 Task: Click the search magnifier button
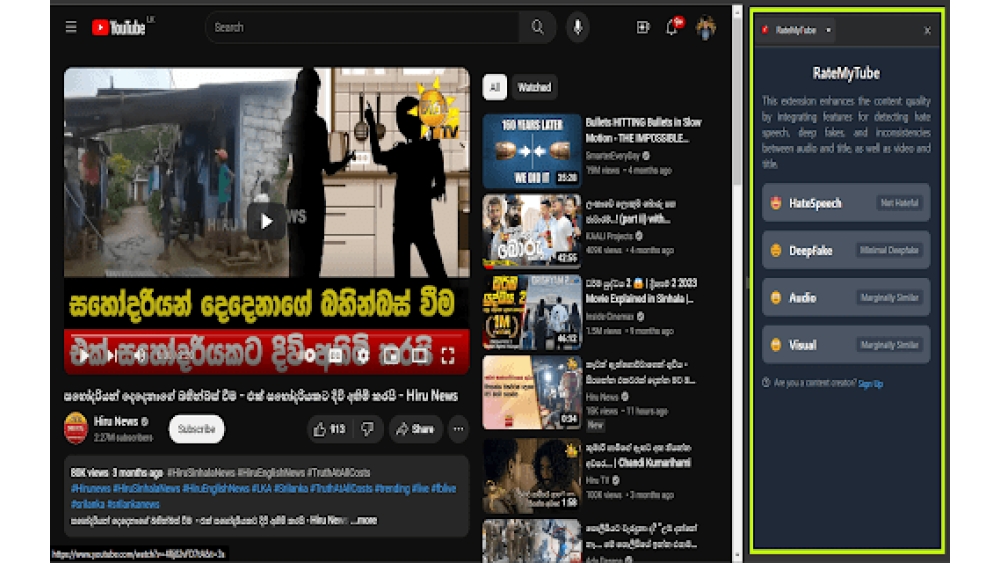click(x=538, y=27)
